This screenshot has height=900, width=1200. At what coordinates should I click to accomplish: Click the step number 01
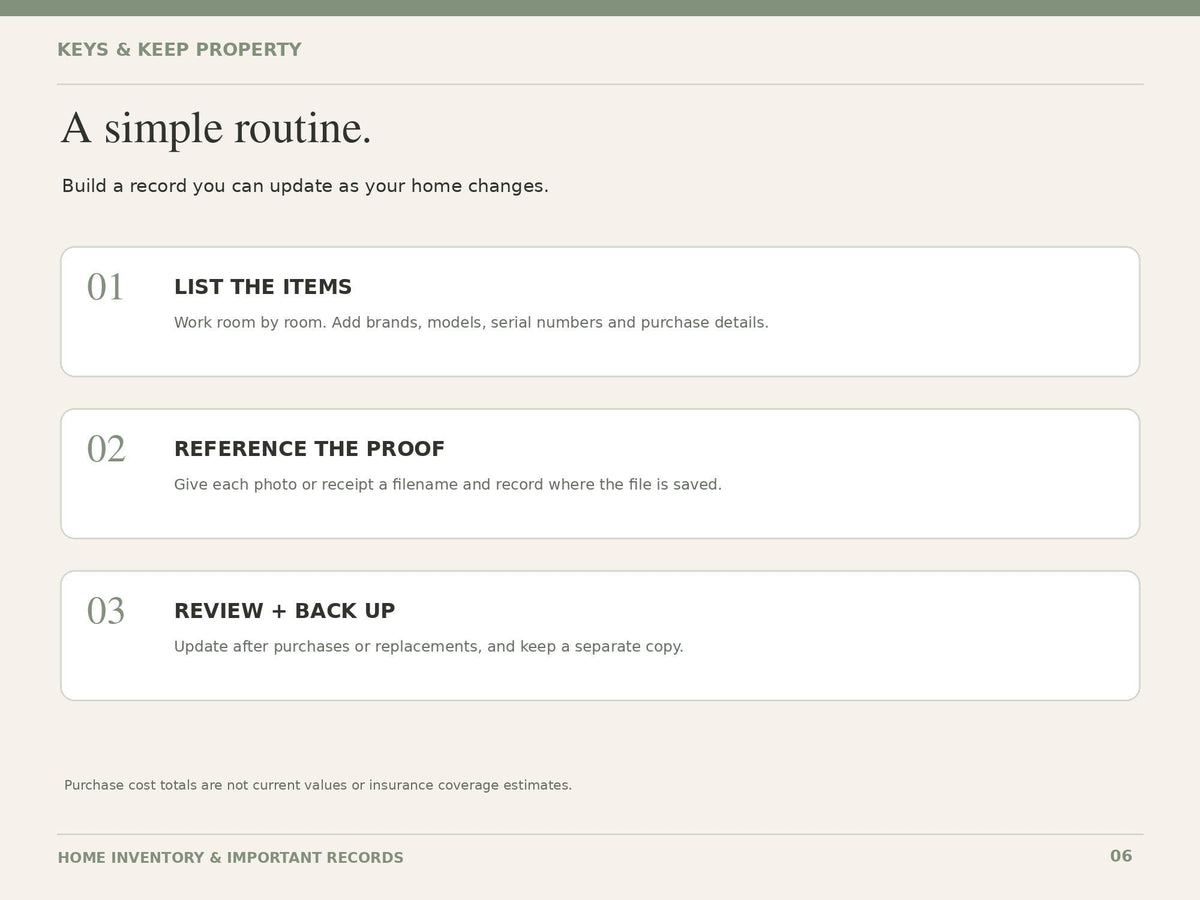[x=105, y=288]
